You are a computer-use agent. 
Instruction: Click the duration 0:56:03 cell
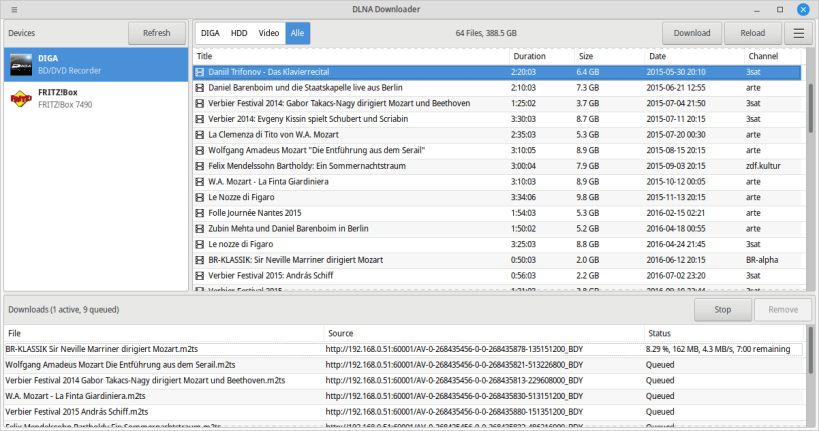(x=523, y=276)
